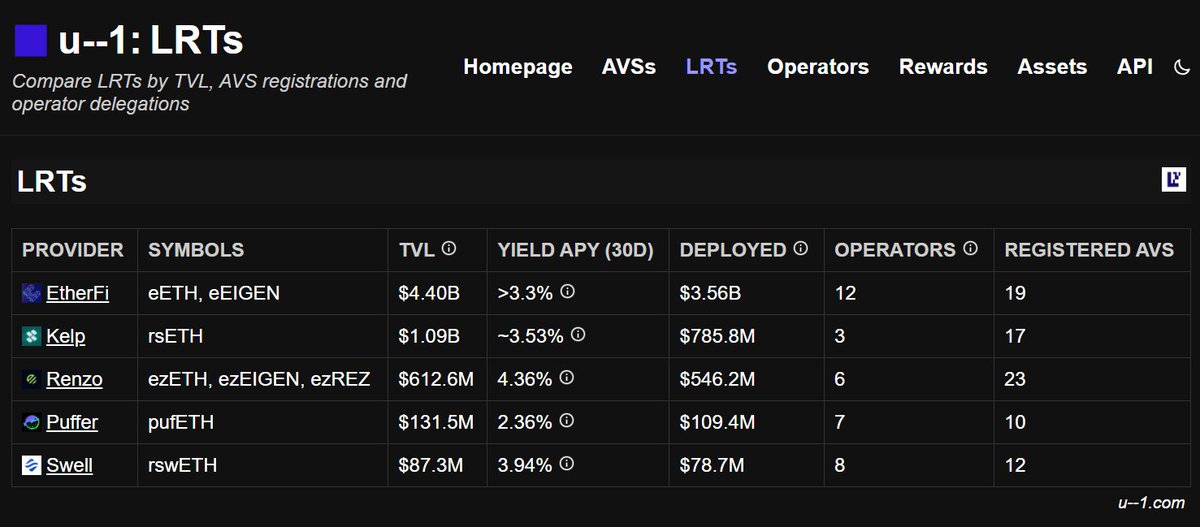
Task: Click the Swell provider logo icon
Action: [x=31, y=465]
